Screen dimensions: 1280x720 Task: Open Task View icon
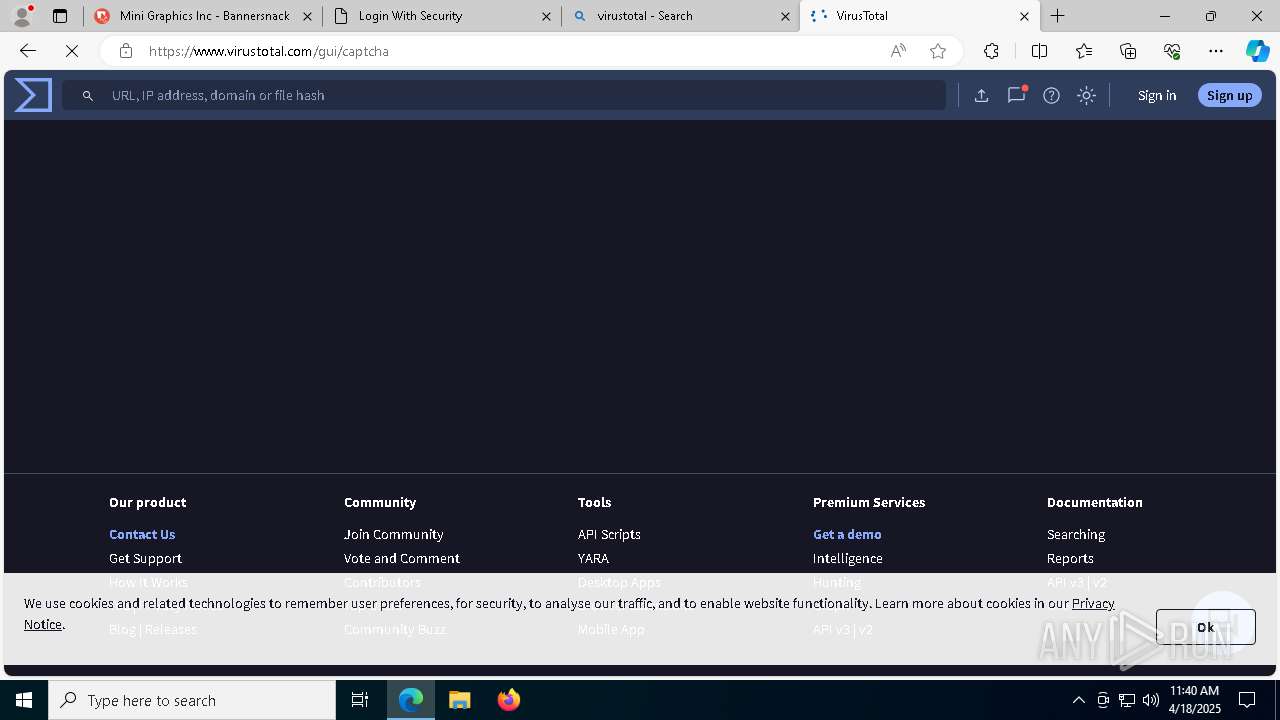(x=360, y=700)
